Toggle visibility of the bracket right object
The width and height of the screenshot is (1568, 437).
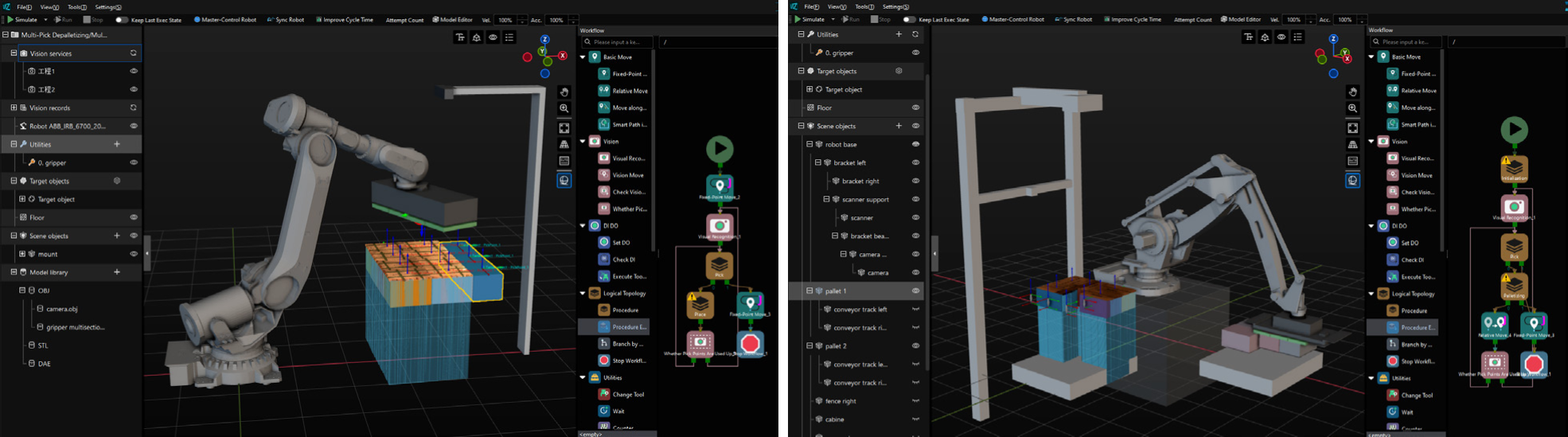(x=915, y=181)
